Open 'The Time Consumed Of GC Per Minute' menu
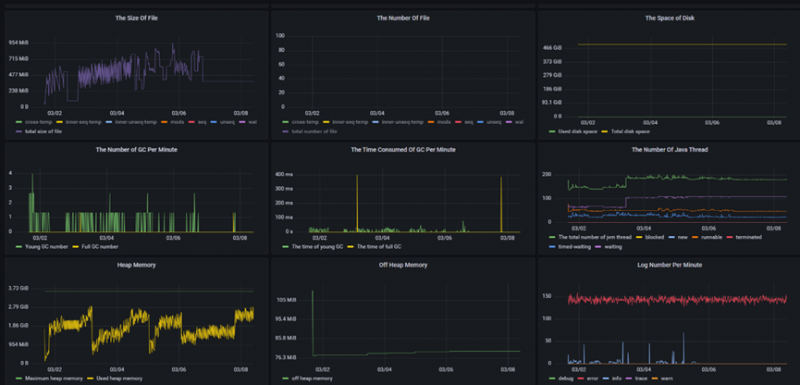Viewport: 800px width, 385px height. (x=403, y=150)
